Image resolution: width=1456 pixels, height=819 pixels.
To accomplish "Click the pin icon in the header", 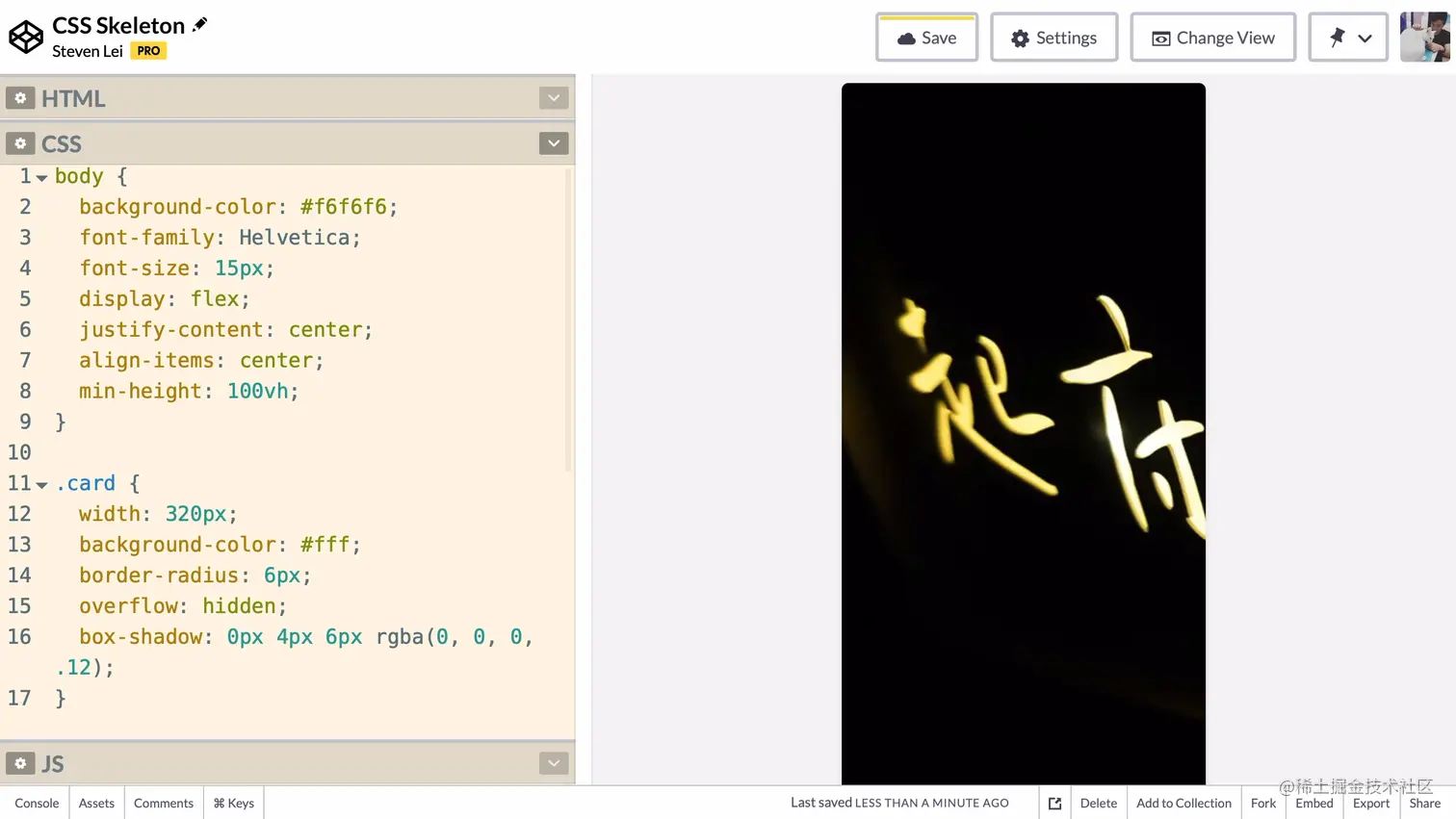I will 1337,37.
